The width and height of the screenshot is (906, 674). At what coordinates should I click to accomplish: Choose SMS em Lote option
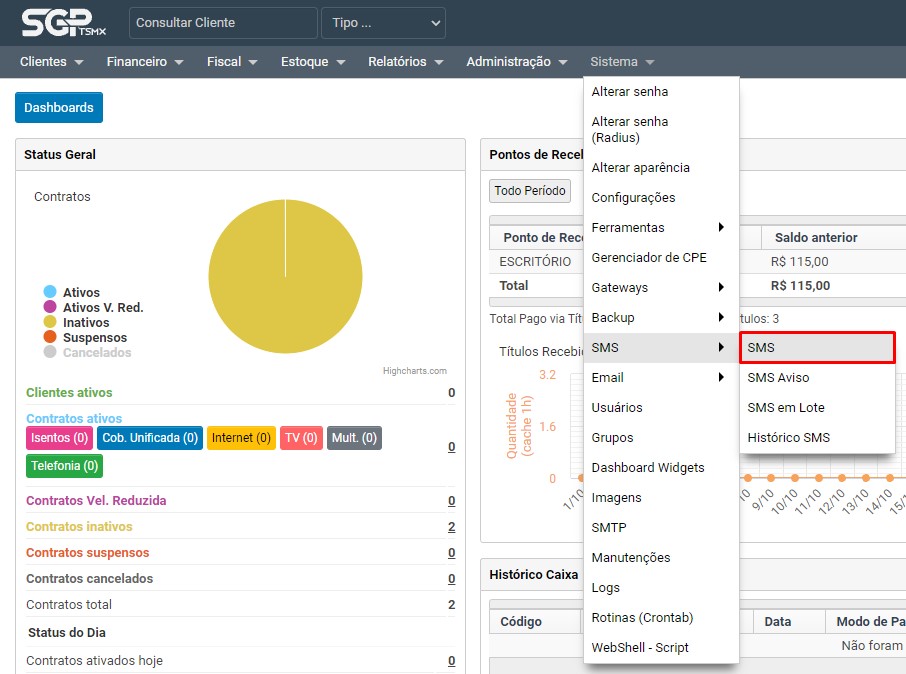point(785,408)
